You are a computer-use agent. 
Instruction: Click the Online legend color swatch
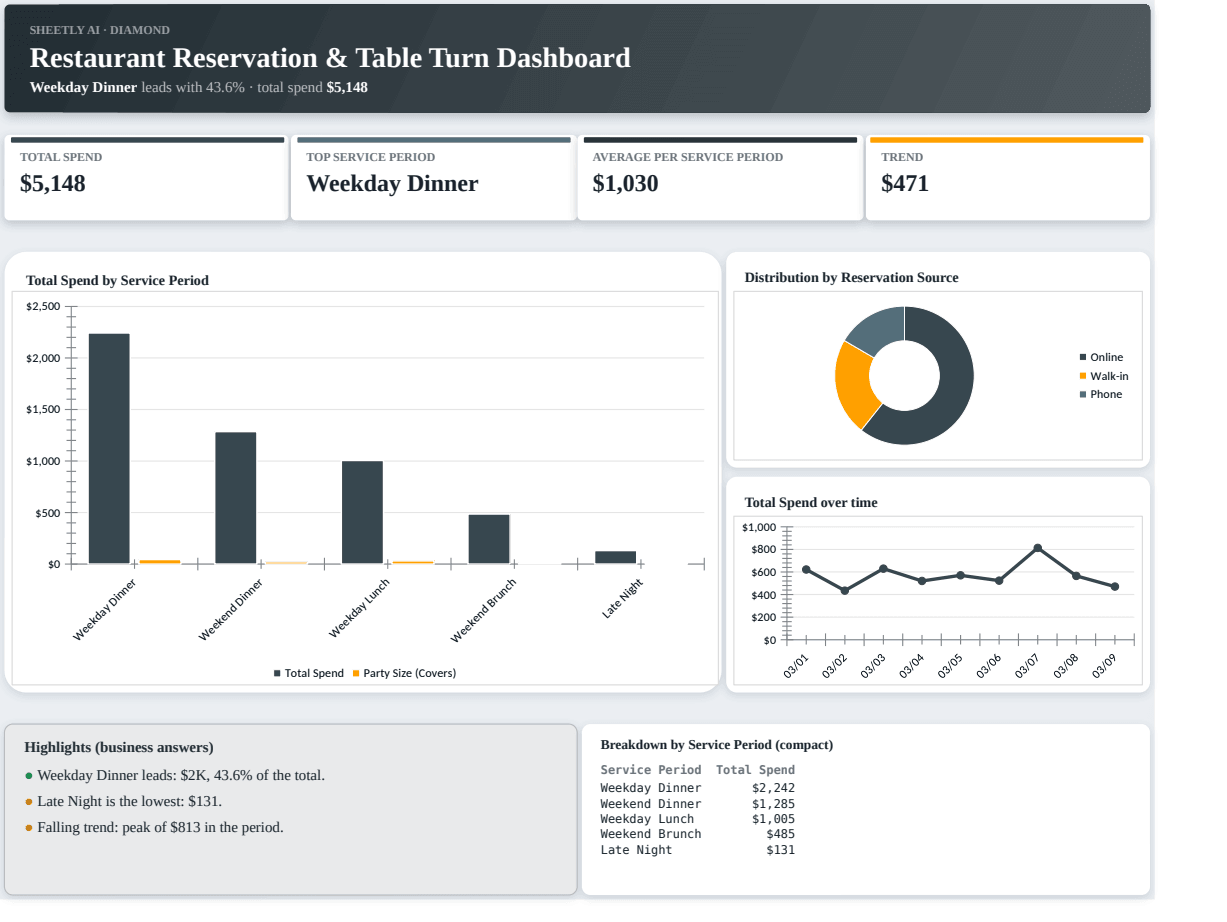[1083, 357]
